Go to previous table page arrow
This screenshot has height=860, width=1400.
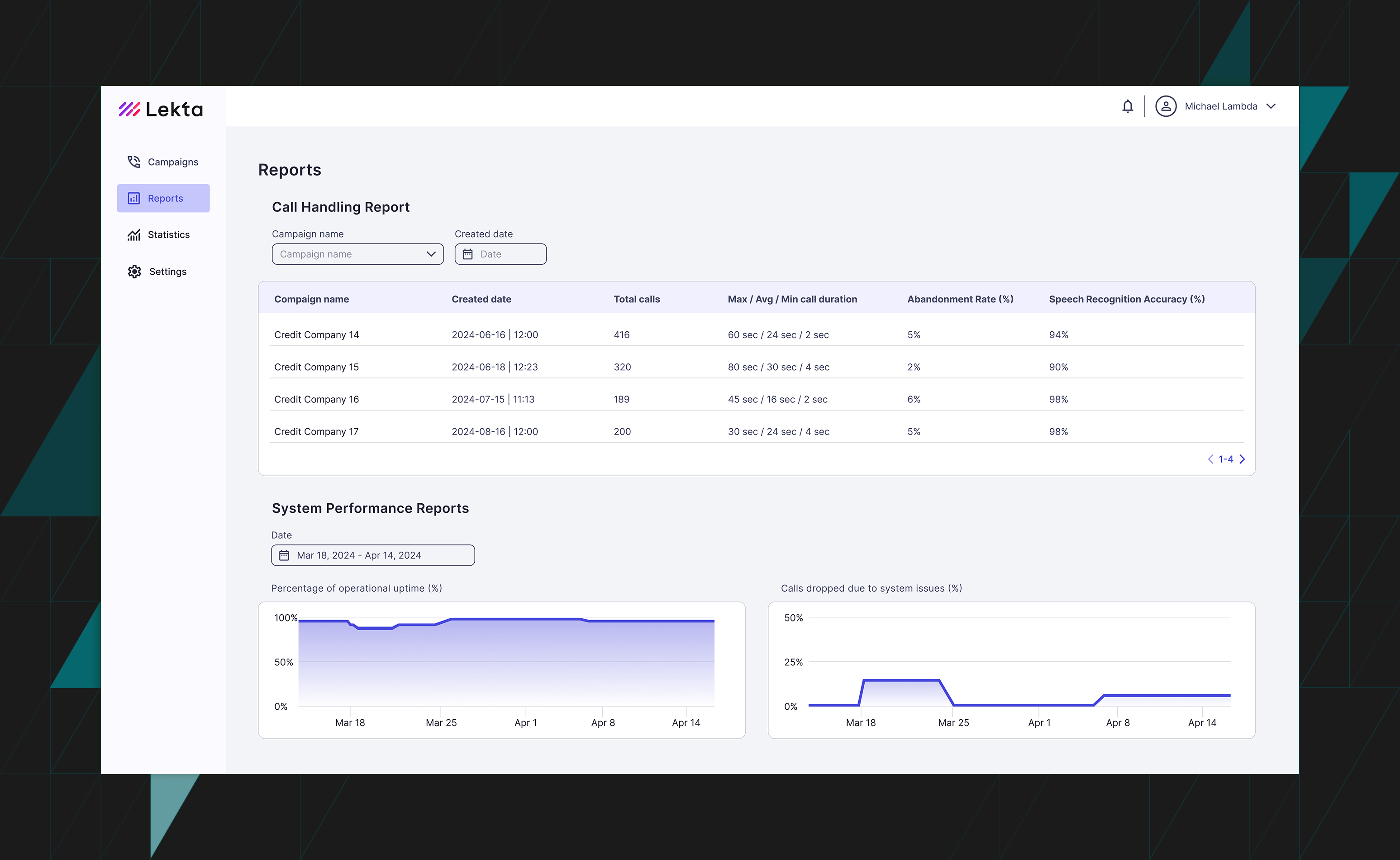[x=1210, y=459]
